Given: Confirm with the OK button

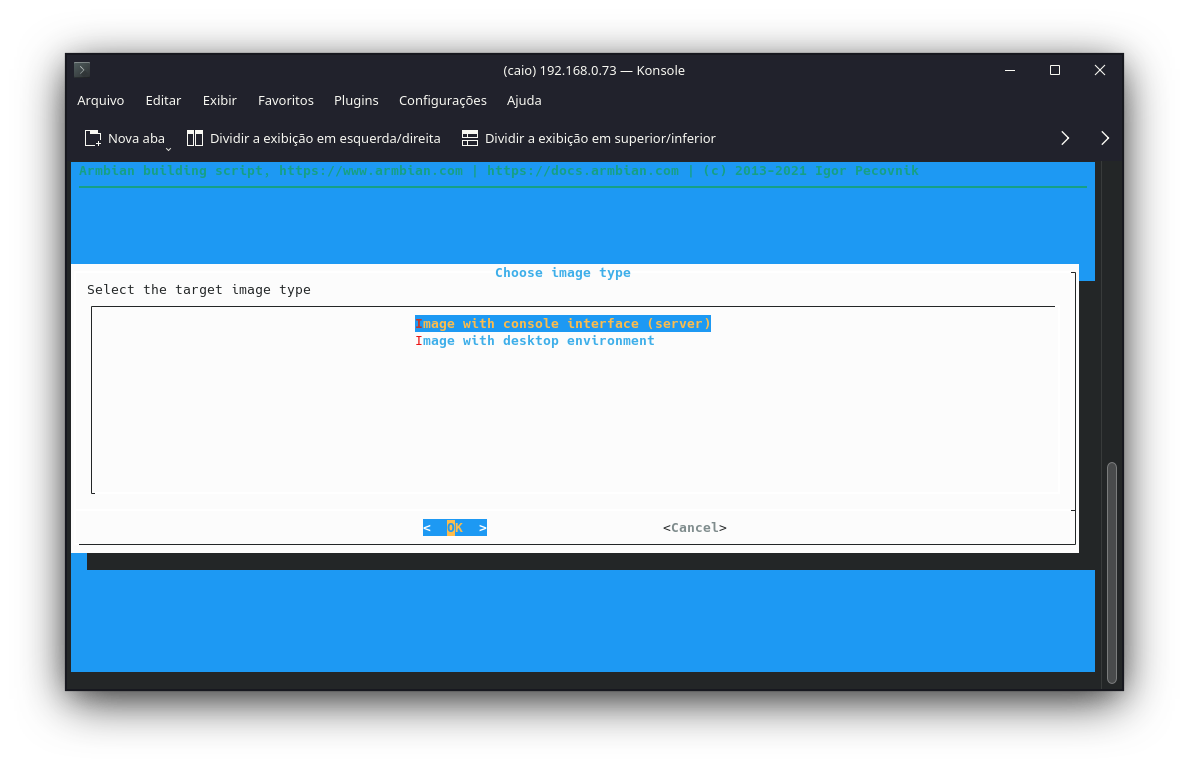Looking at the screenshot, I should (x=455, y=528).
